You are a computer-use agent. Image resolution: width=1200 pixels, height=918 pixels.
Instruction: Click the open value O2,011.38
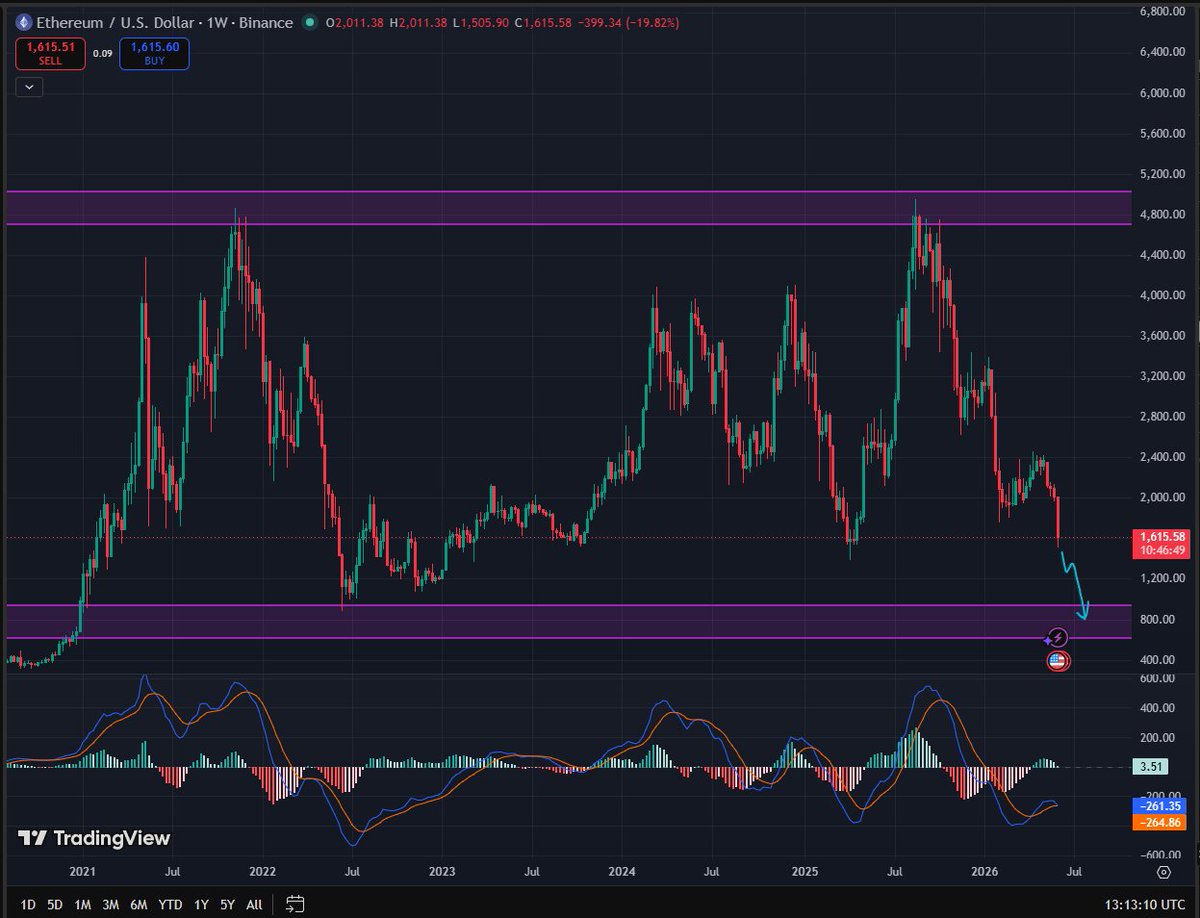point(354,22)
